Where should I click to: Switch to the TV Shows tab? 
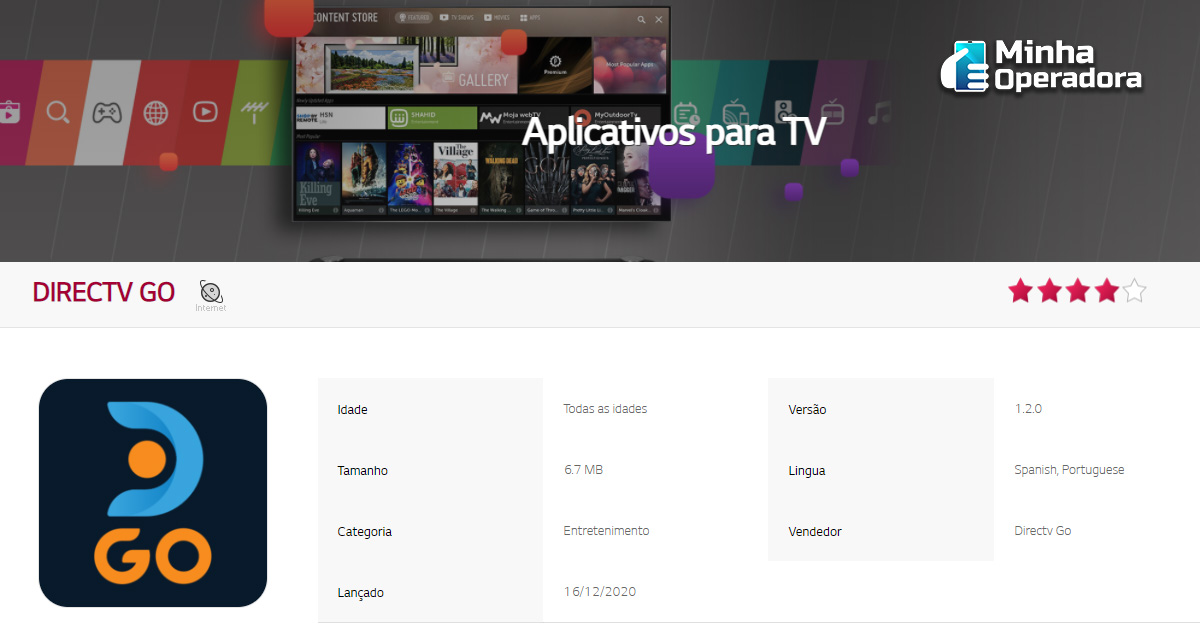[x=456, y=18]
